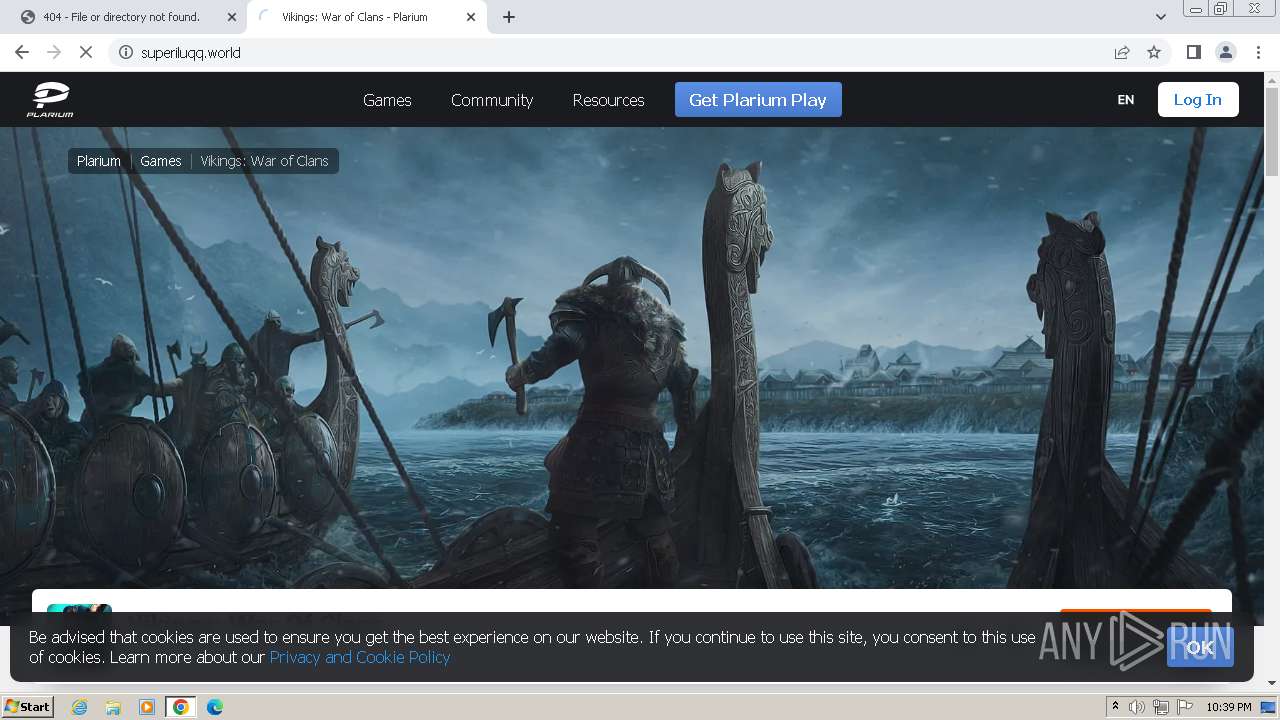Click the Get Plarium Play button

[758, 100]
